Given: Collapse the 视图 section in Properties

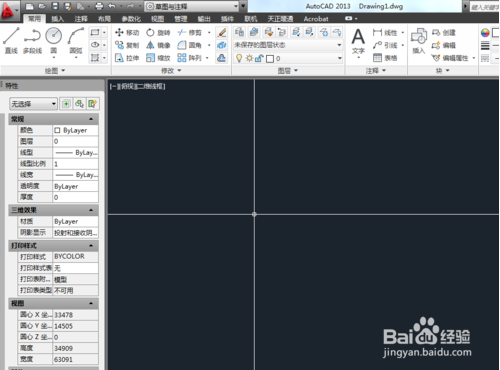Looking at the screenshot, I should pos(91,303).
